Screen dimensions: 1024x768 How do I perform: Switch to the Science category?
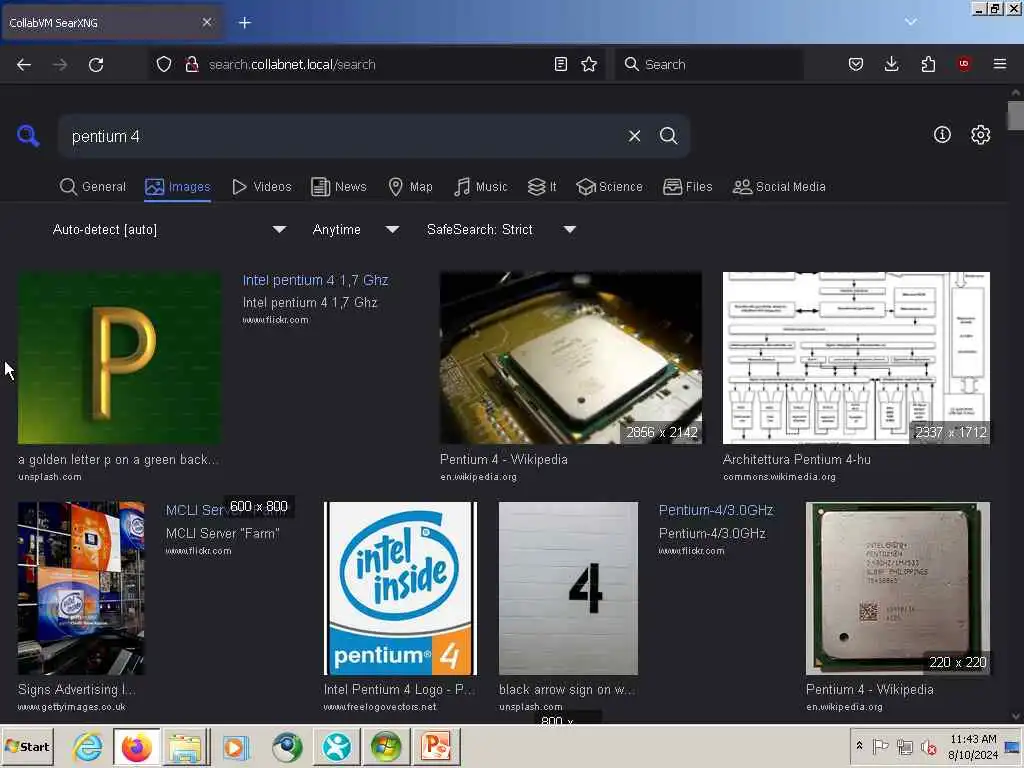coord(609,187)
